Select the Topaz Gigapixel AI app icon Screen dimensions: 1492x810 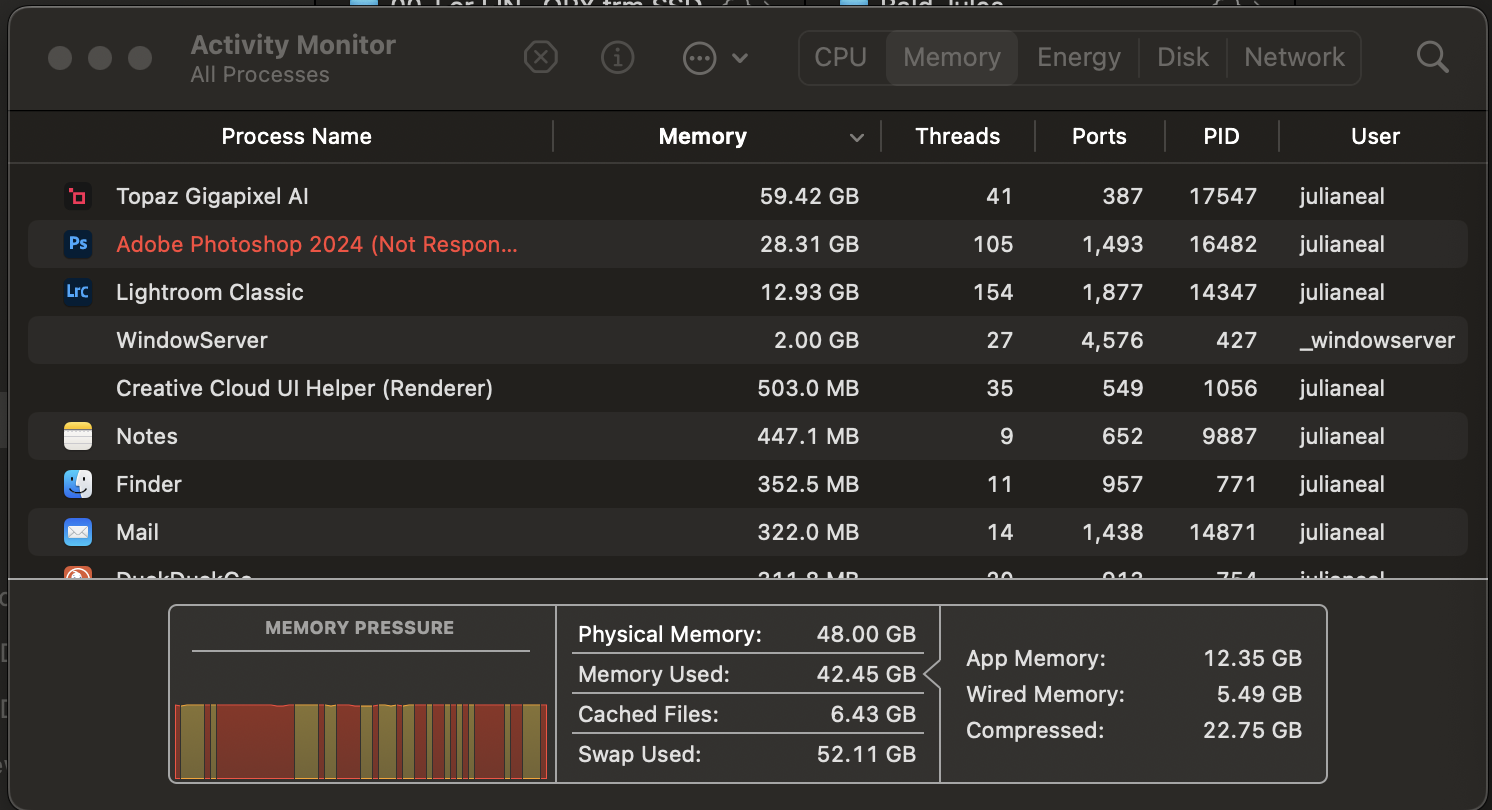78,197
